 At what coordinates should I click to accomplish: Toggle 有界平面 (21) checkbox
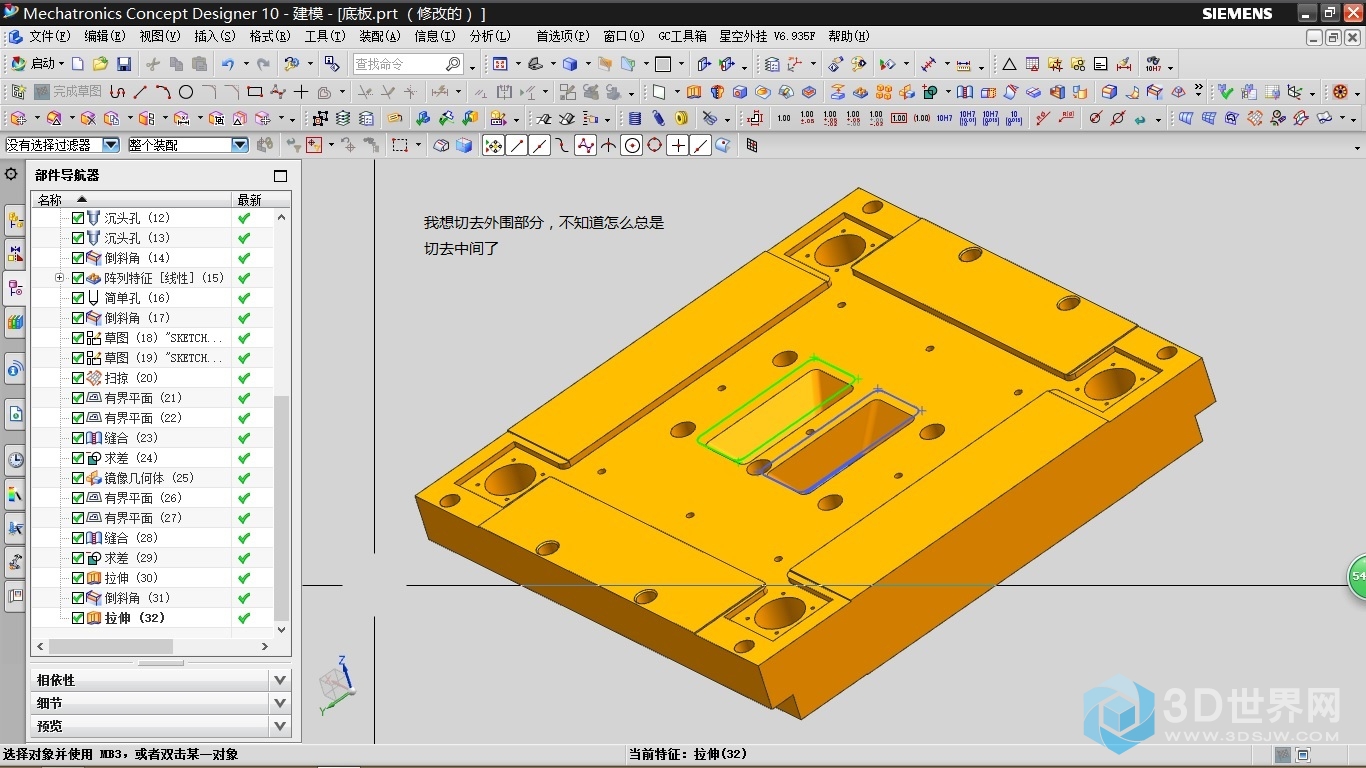pos(78,398)
